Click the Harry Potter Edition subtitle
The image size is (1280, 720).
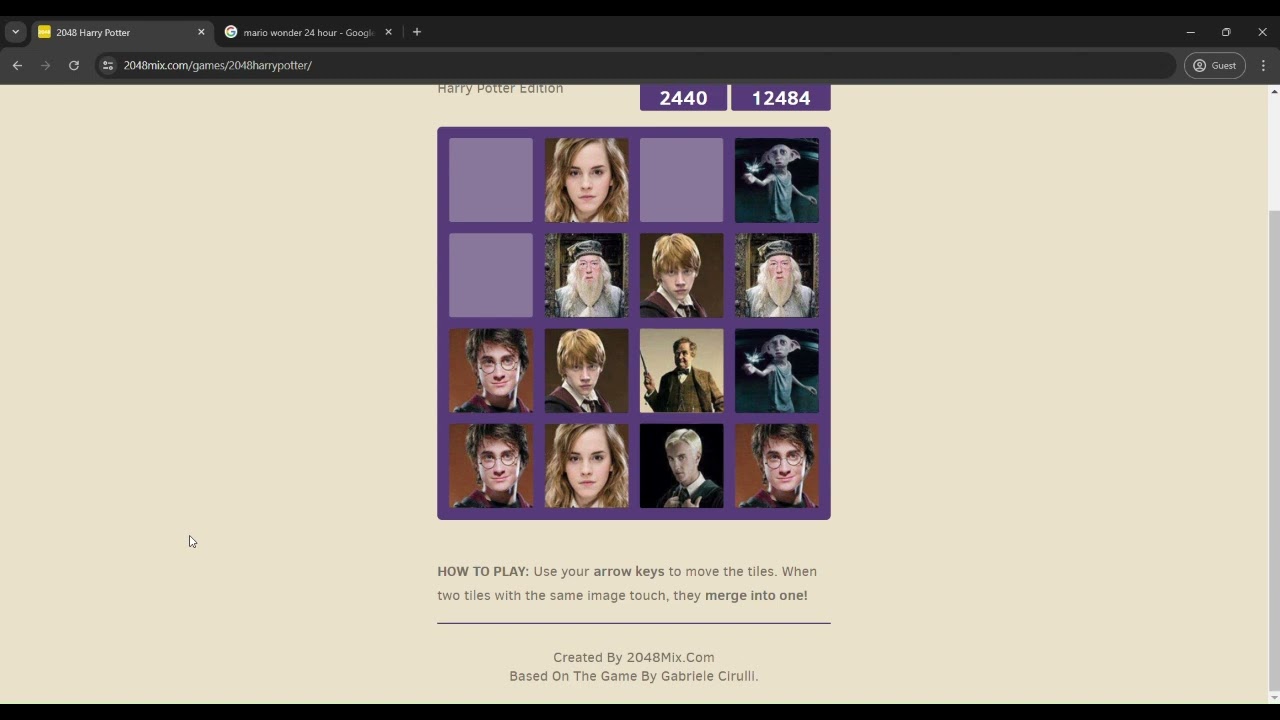[500, 89]
